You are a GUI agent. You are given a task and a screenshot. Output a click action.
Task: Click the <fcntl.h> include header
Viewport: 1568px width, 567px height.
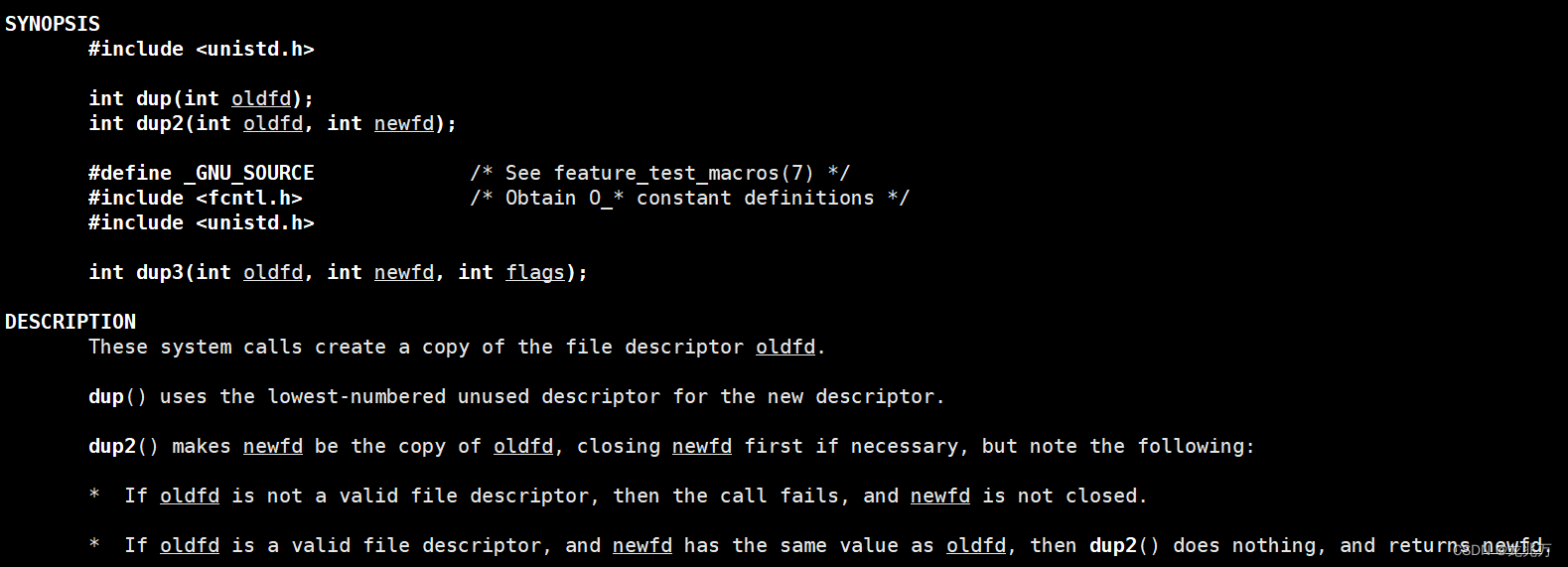[x=249, y=198]
